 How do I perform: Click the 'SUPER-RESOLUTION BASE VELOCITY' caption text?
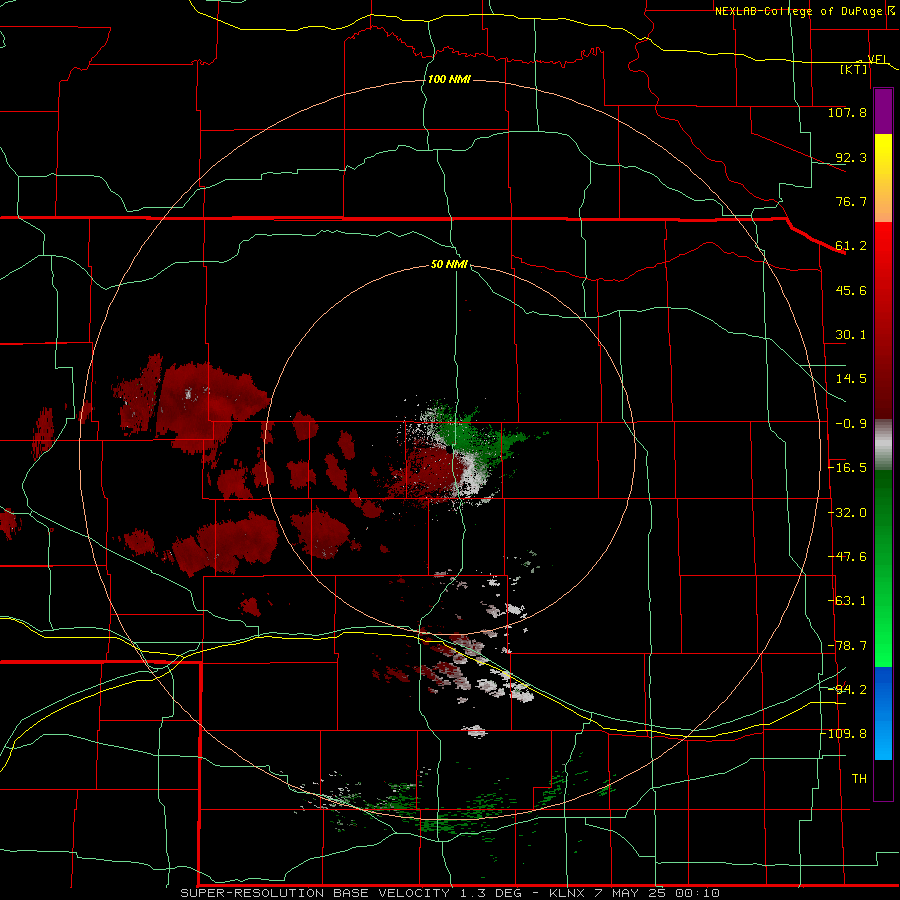315,893
